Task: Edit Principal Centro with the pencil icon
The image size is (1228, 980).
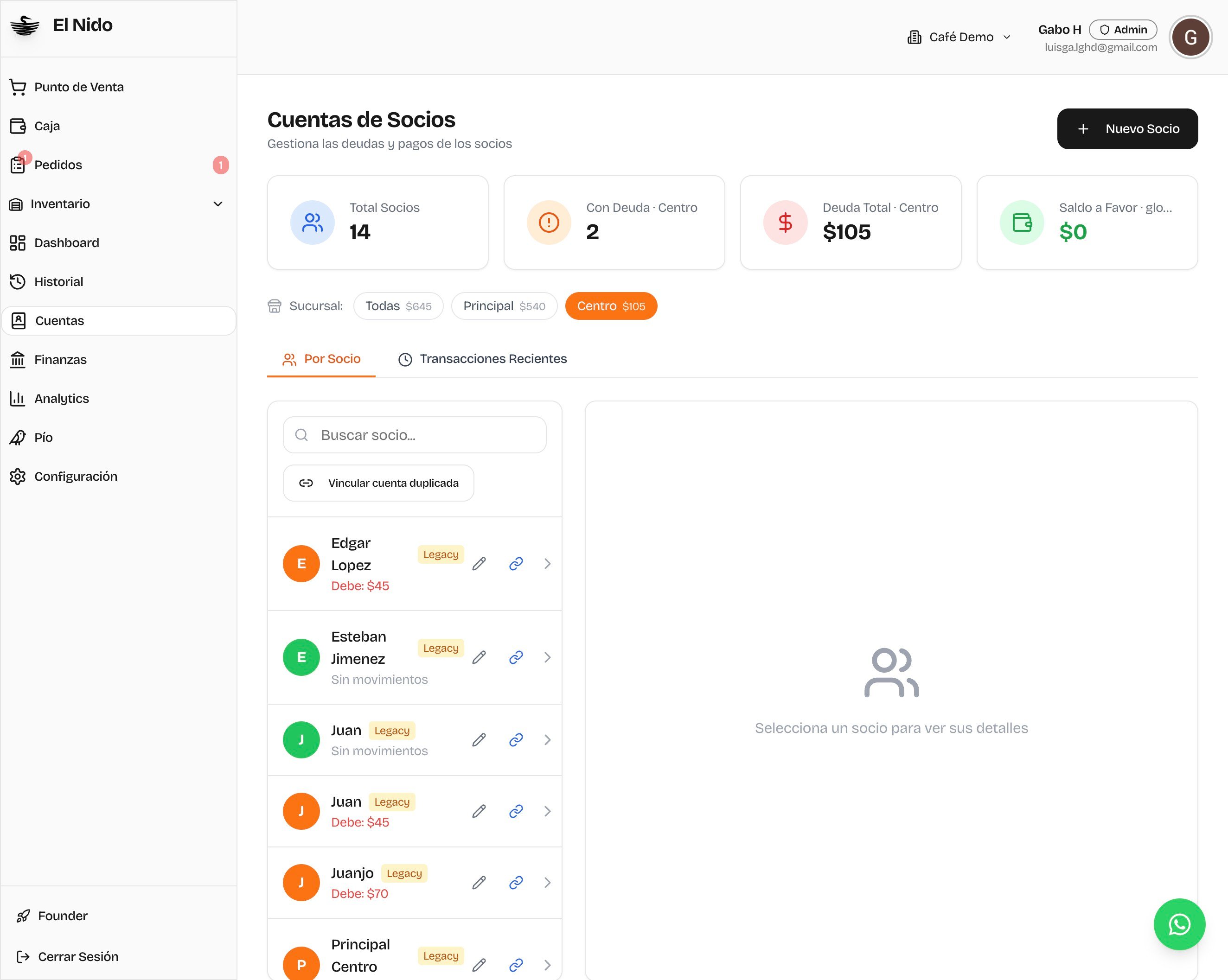Action: 479,965
